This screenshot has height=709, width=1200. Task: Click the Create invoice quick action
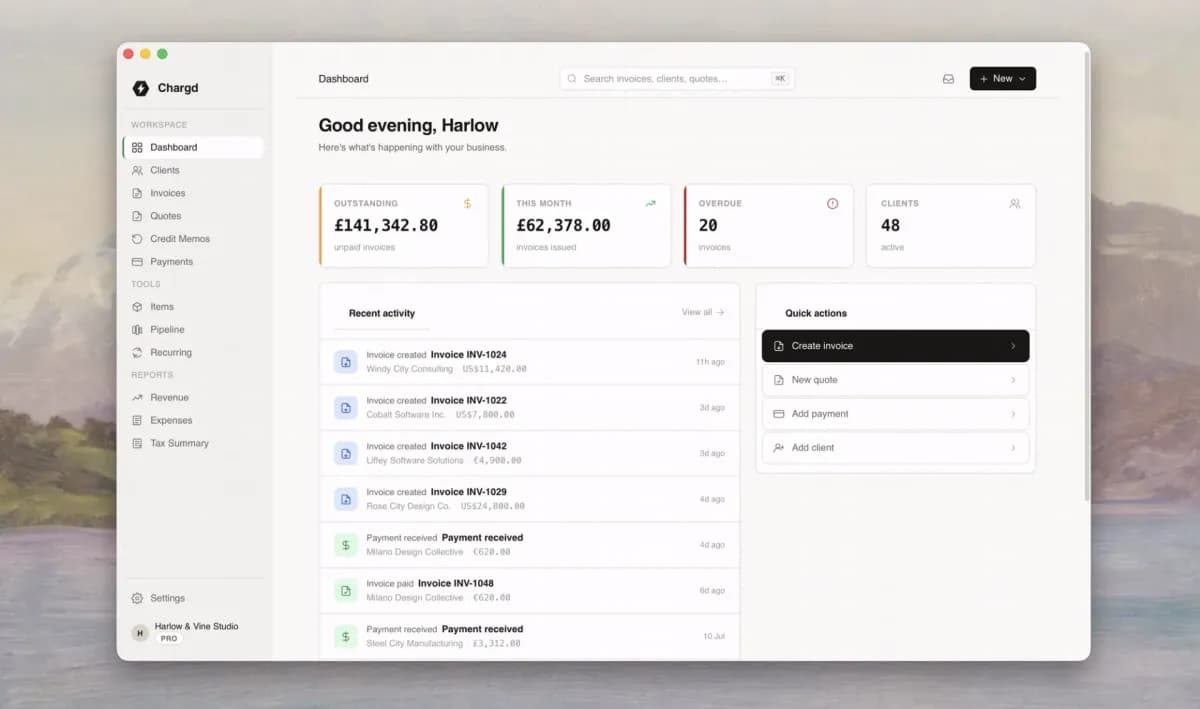click(895, 346)
